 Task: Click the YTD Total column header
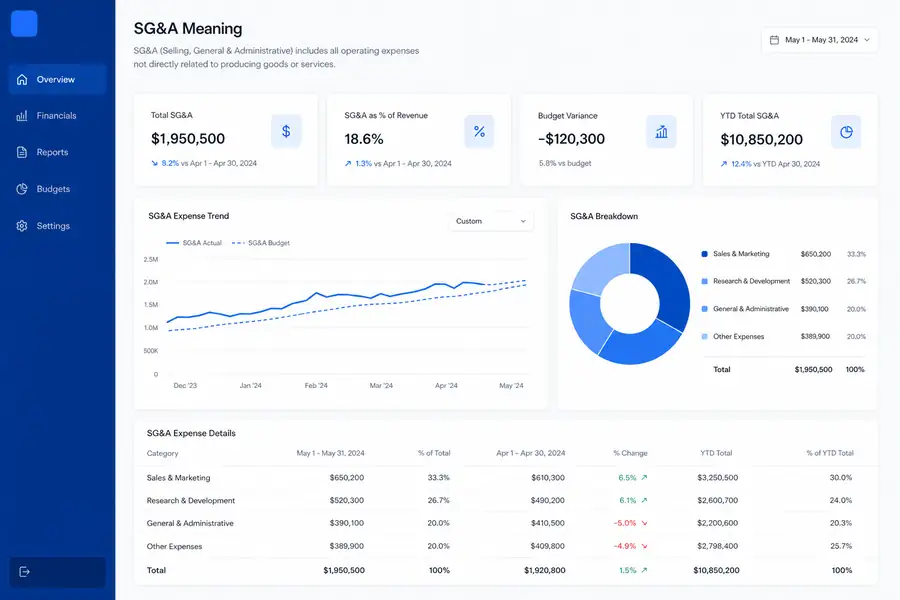[x=716, y=453]
